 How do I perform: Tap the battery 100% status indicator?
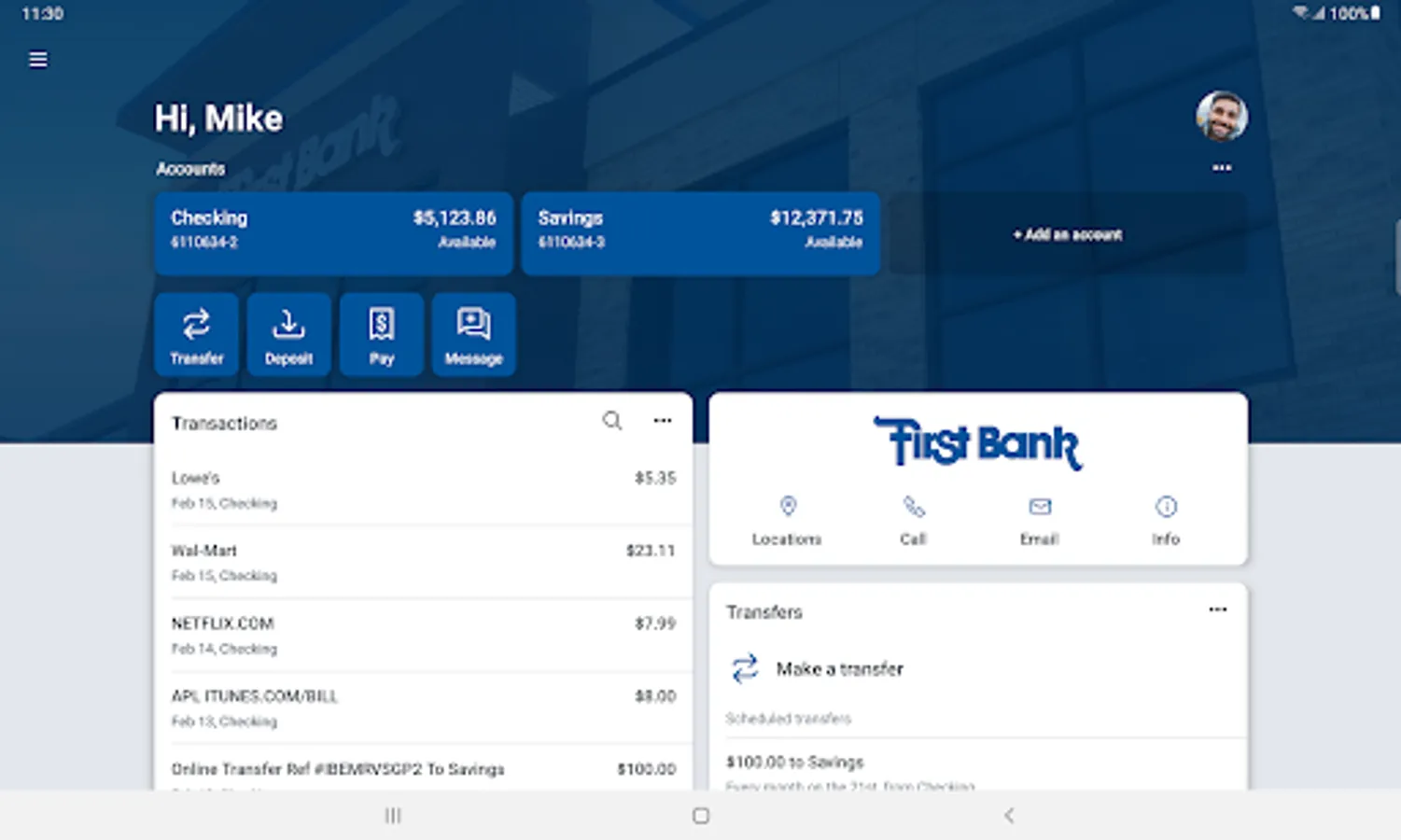tap(1355, 13)
